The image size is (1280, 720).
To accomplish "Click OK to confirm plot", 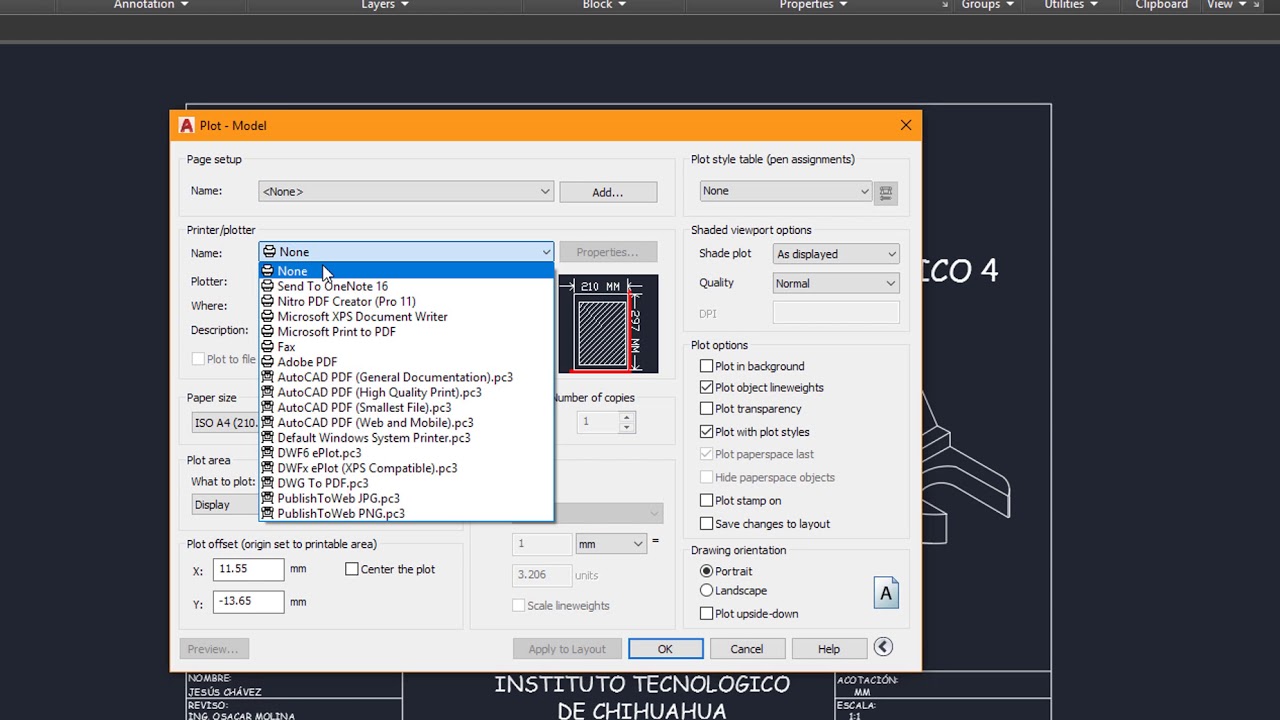I will click(665, 649).
